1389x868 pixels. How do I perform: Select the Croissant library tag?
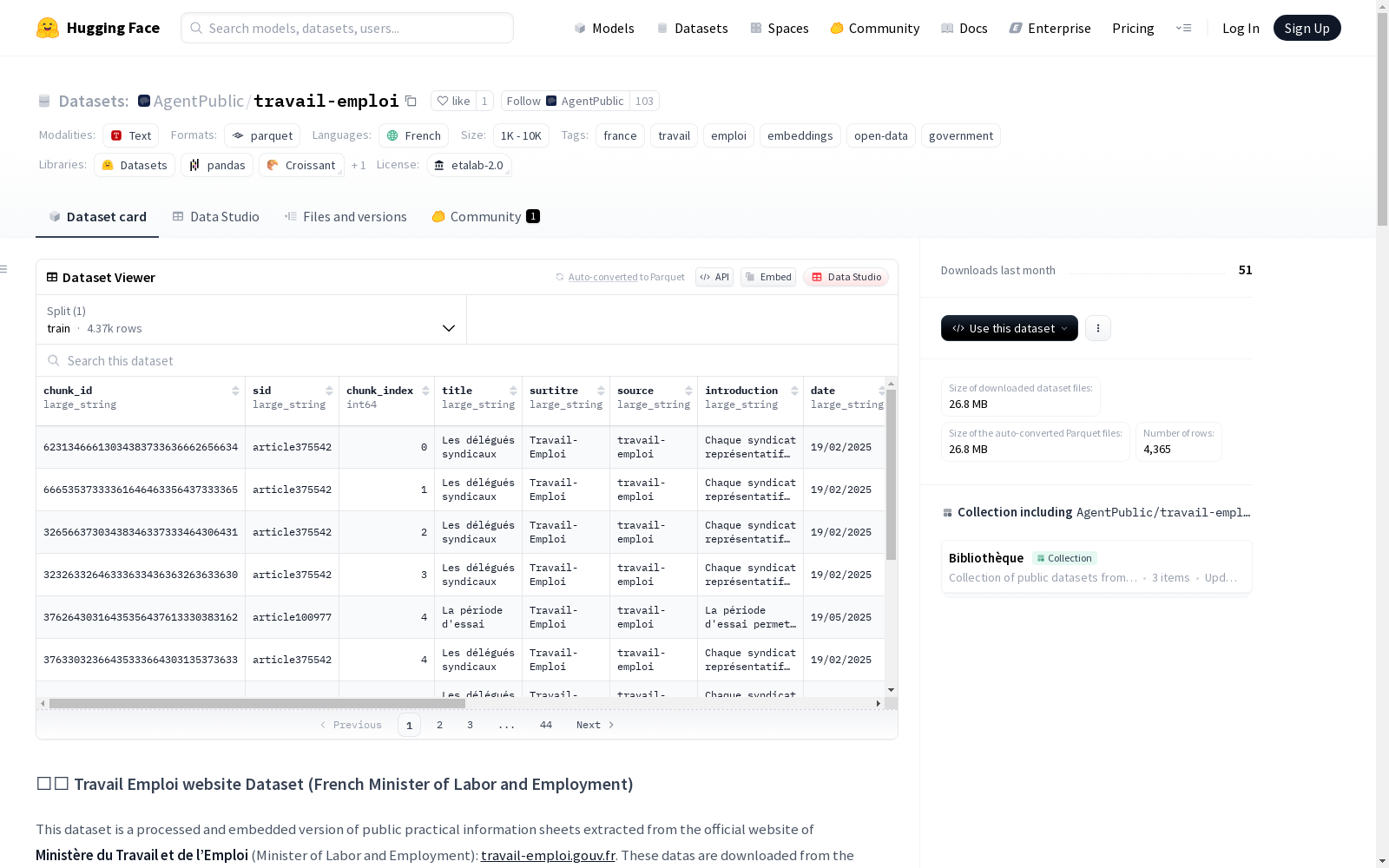tap(301, 165)
